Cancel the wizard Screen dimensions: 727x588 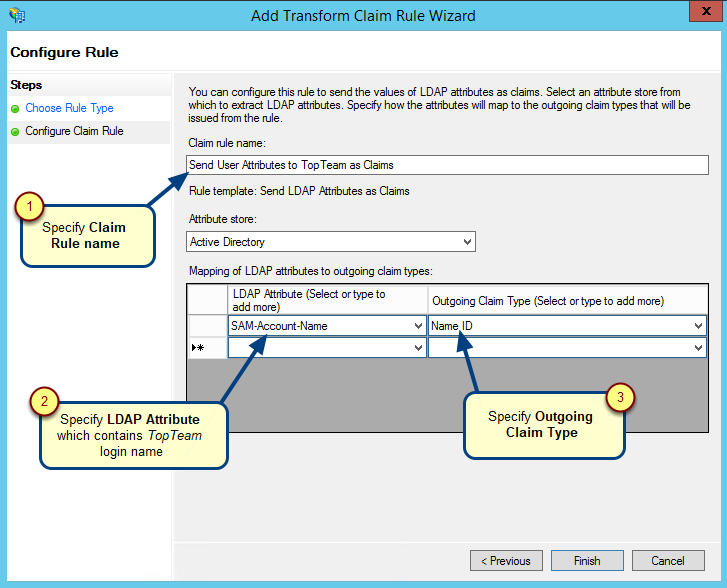[668, 561]
